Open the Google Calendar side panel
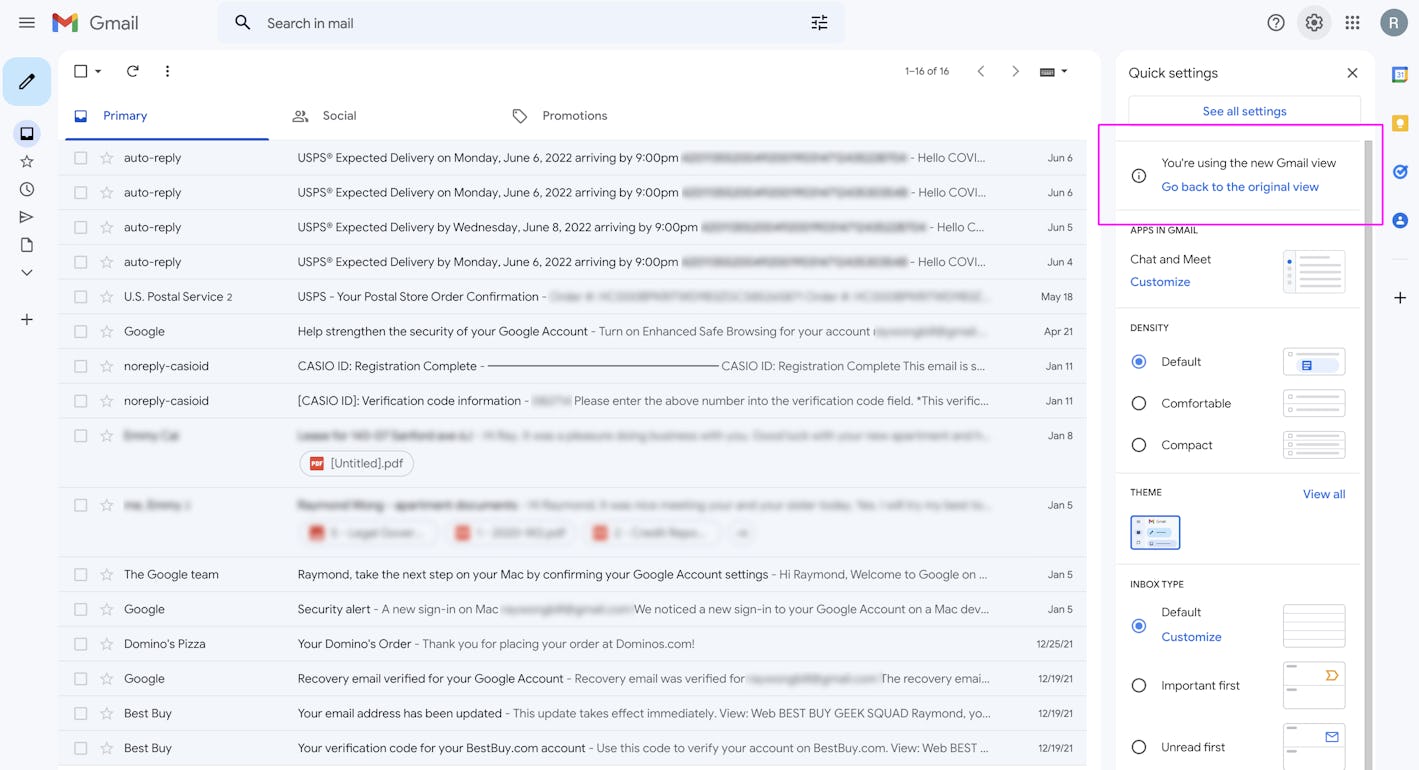1419x770 pixels. tap(1400, 73)
